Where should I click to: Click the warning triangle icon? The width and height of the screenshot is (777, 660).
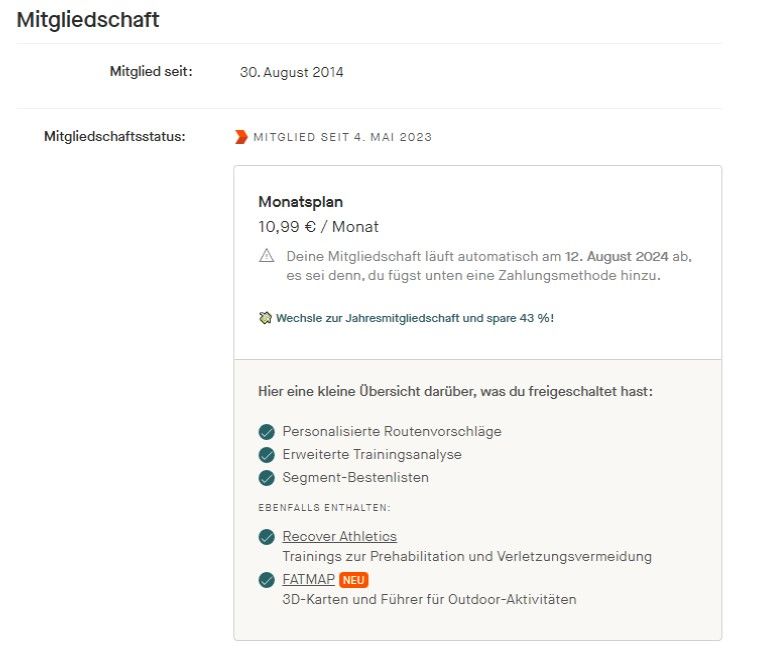pyautogui.click(x=267, y=256)
